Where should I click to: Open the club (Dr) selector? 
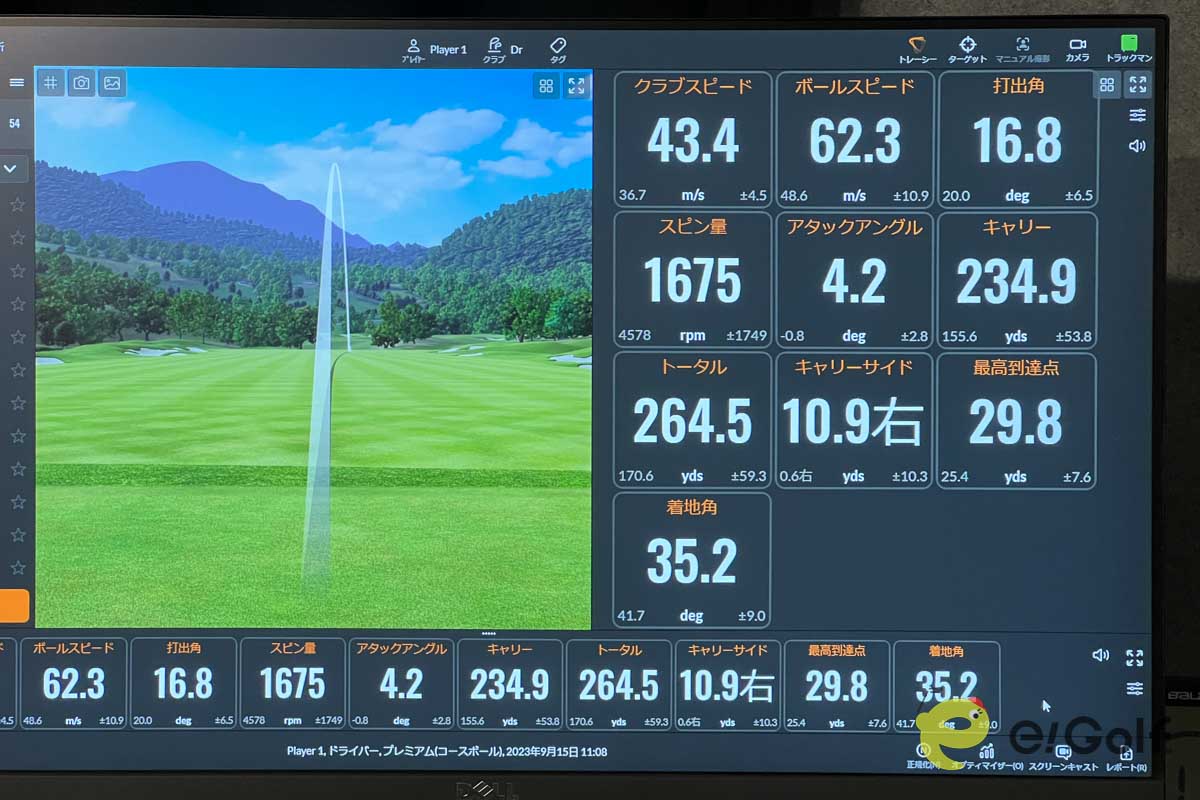[503, 49]
